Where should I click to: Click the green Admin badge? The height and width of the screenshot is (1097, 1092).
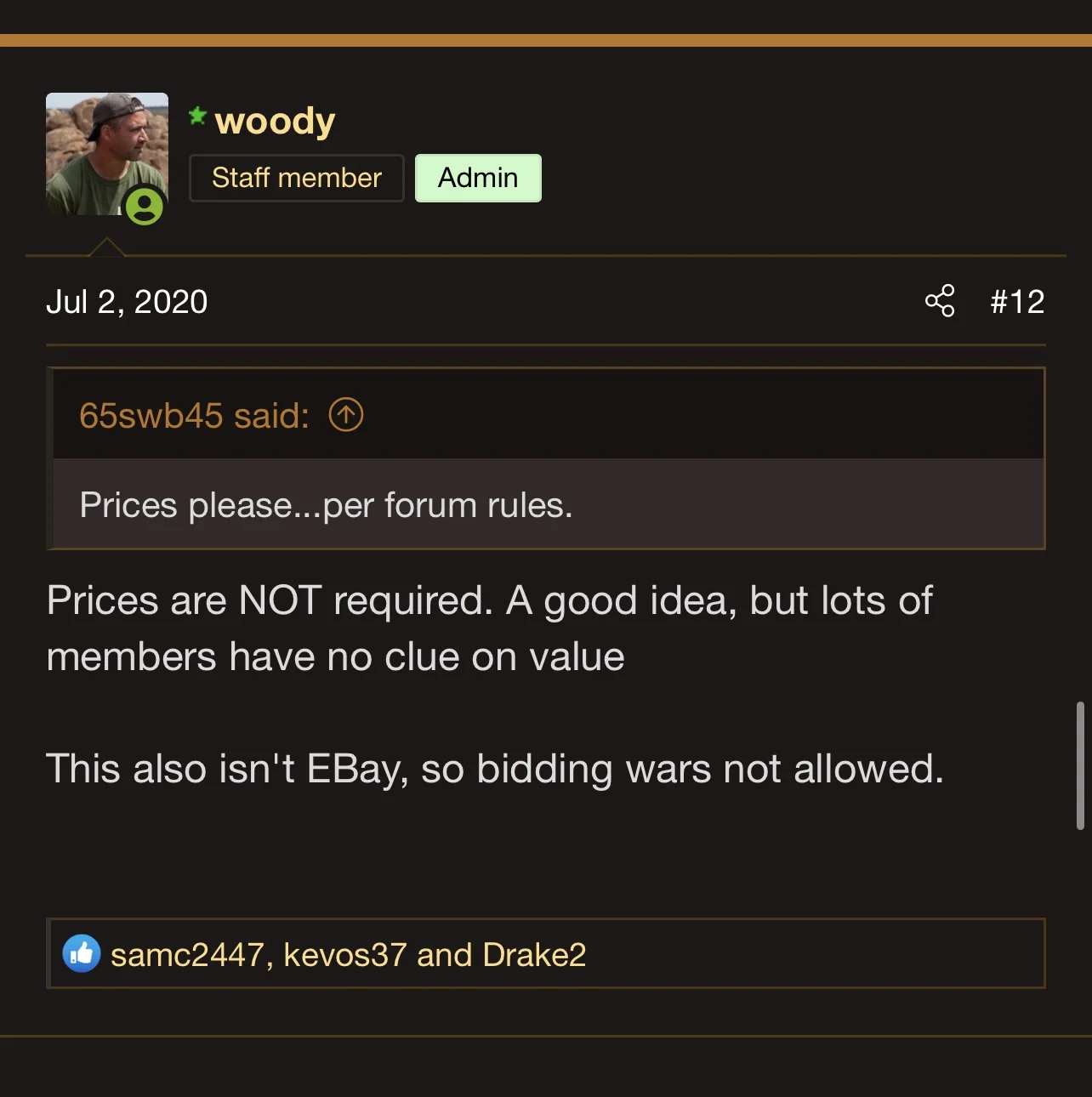[478, 178]
